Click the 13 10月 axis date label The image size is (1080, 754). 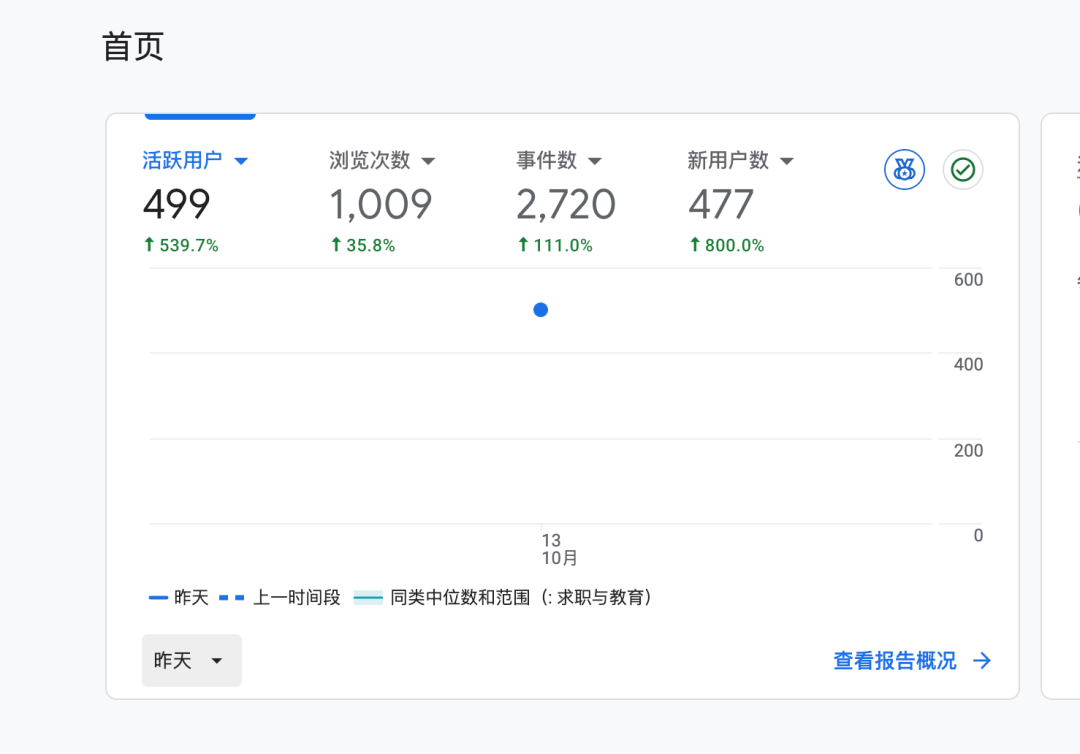pyautogui.click(x=559, y=549)
